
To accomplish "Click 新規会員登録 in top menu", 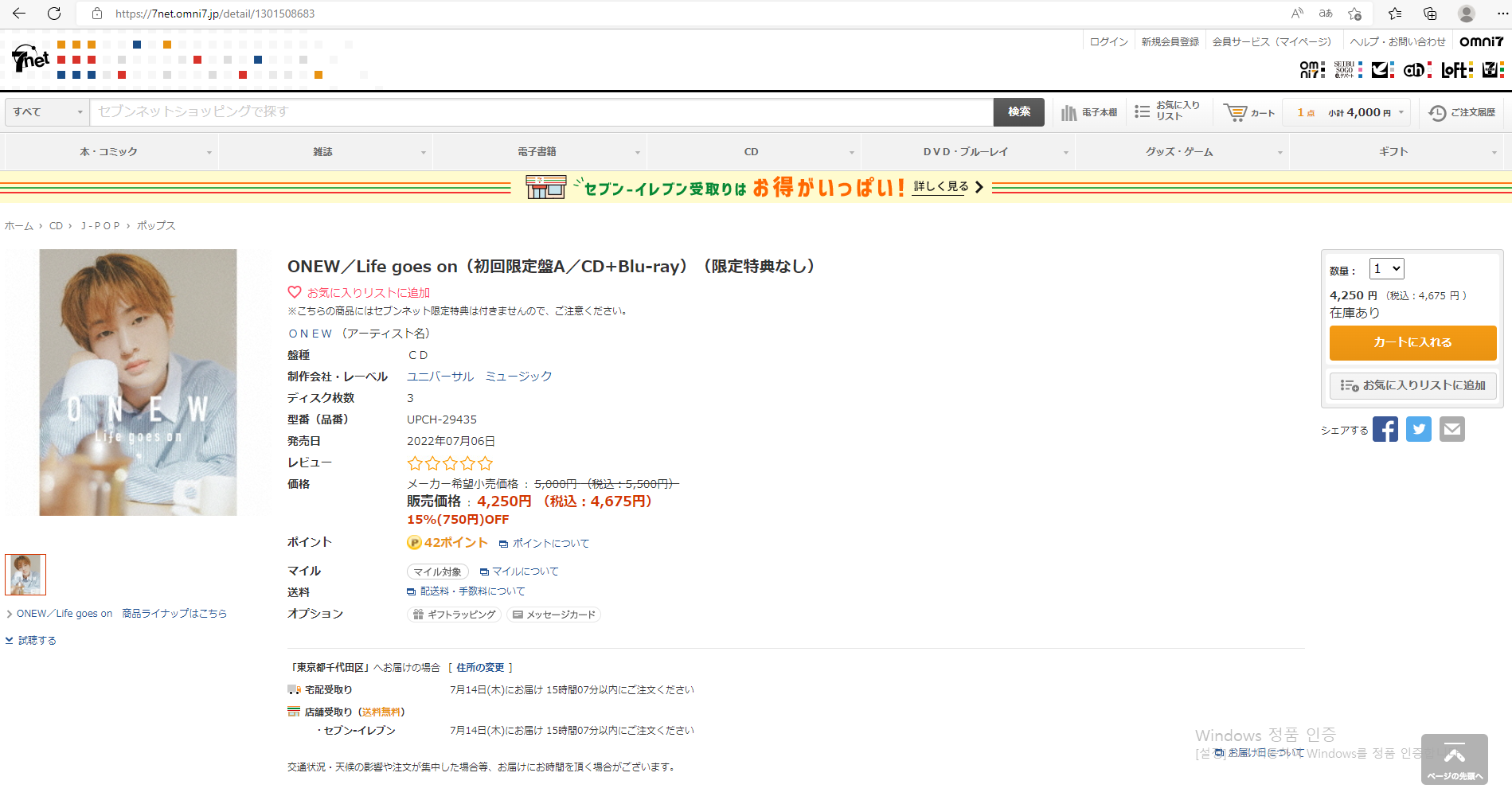I will 1170,41.
